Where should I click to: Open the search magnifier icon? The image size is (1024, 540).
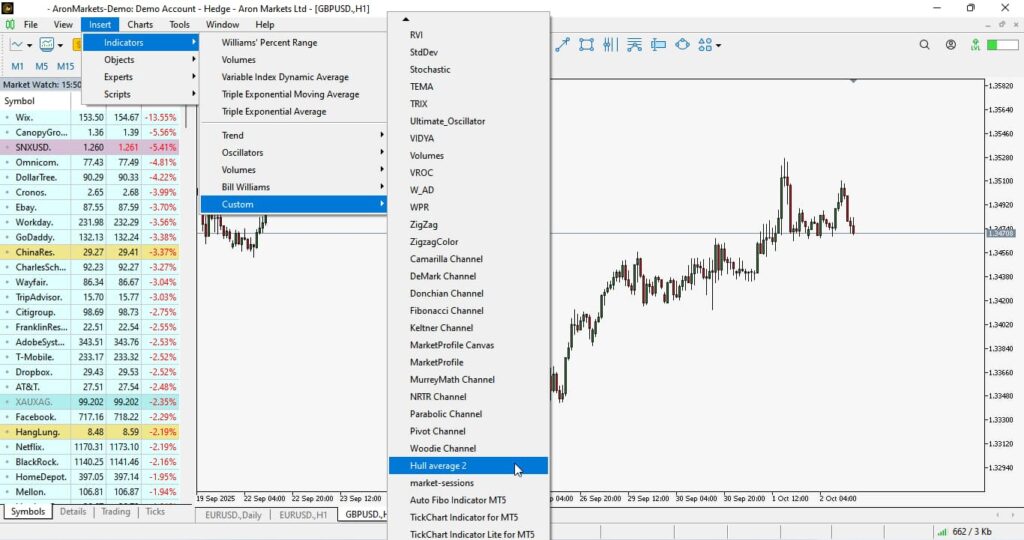924,45
